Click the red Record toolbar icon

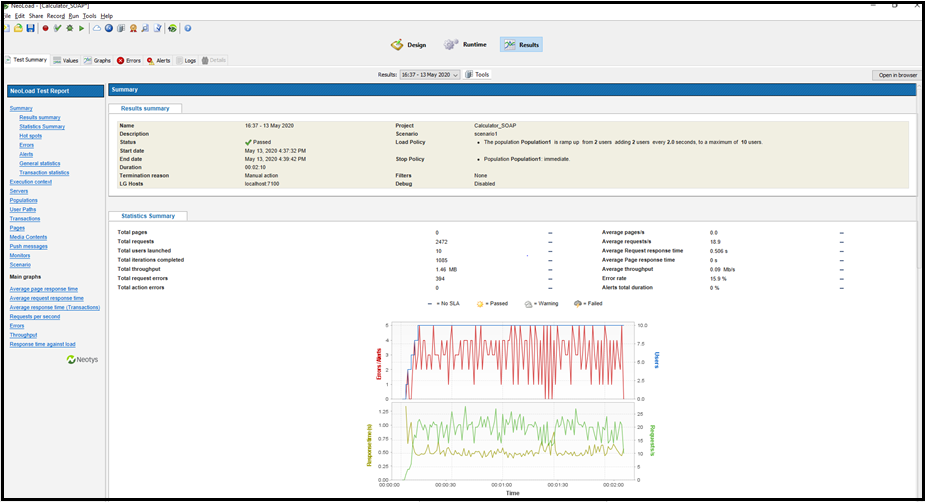coord(45,28)
